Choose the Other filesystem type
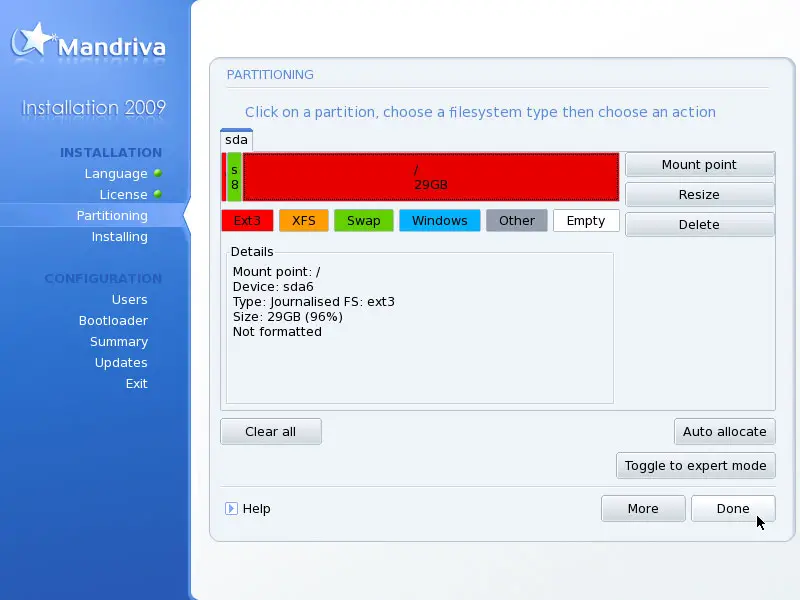Viewport: 800px width, 600px height. tap(517, 221)
